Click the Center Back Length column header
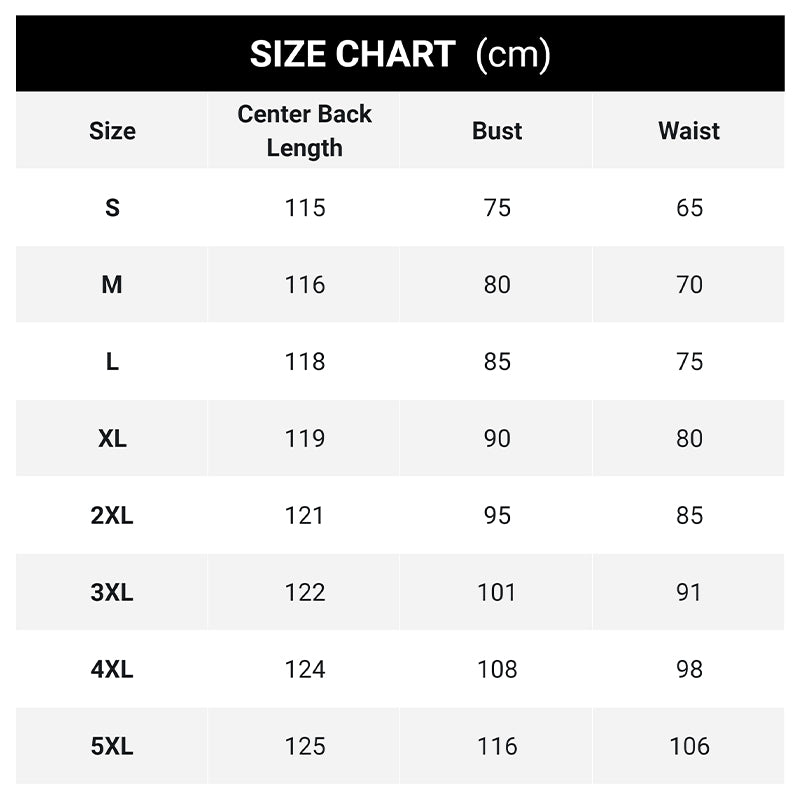800x800 pixels. (304, 131)
